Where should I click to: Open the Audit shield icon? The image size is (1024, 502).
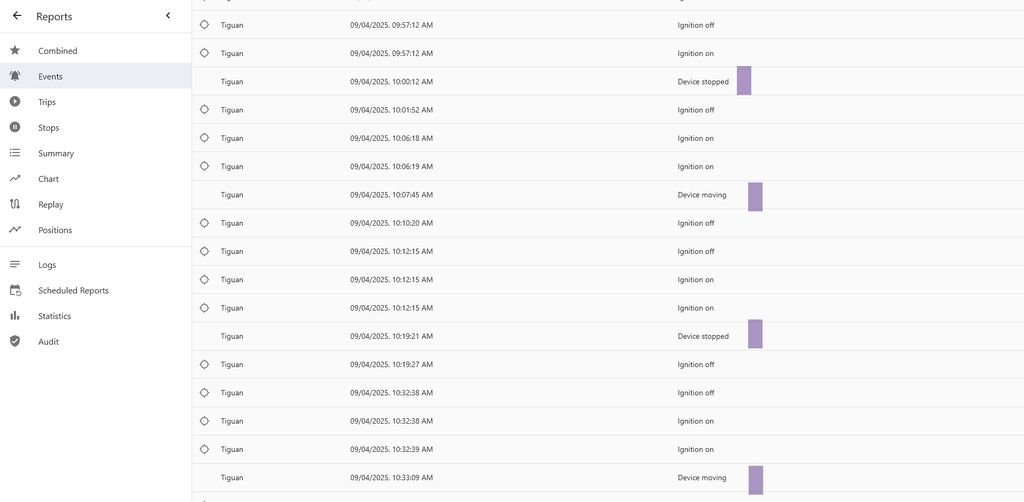tap(15, 342)
